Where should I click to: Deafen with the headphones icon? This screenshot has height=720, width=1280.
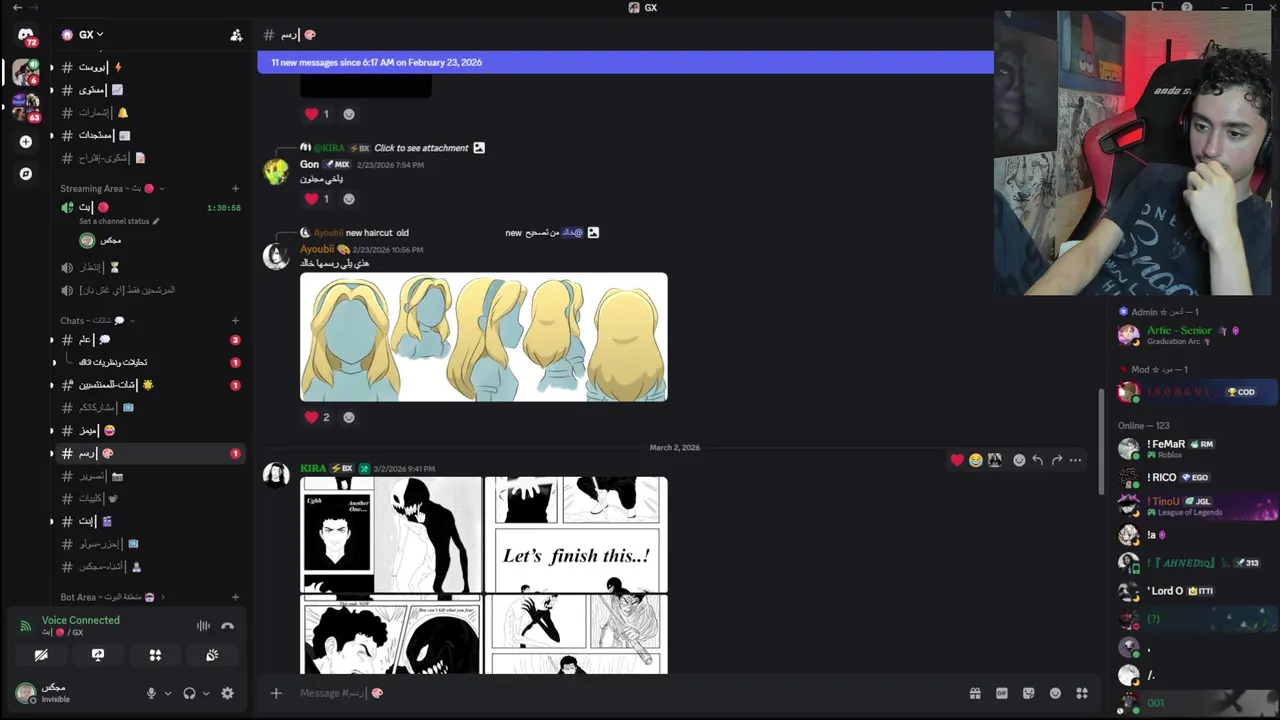190,693
